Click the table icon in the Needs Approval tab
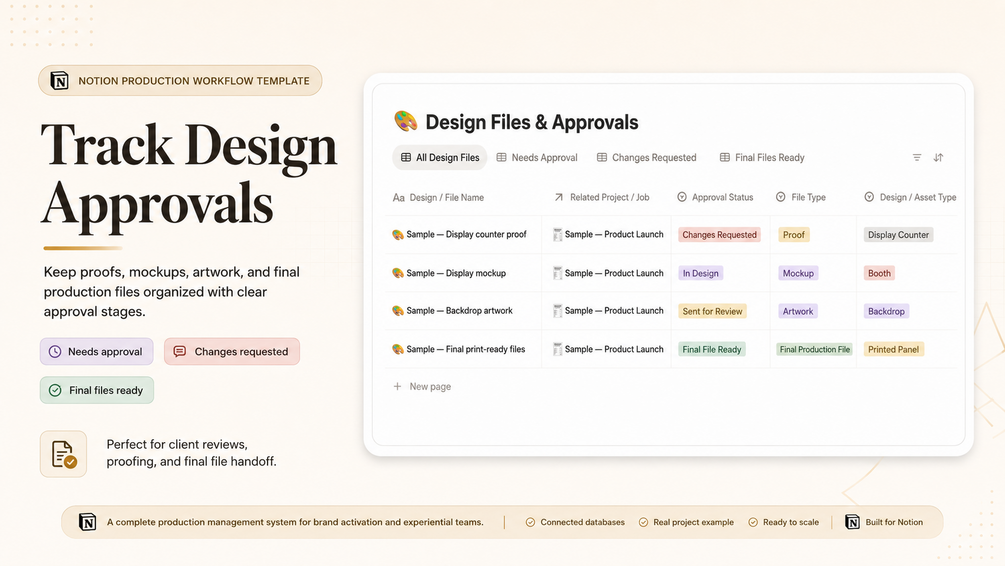Image resolution: width=1005 pixels, height=566 pixels. click(x=501, y=157)
